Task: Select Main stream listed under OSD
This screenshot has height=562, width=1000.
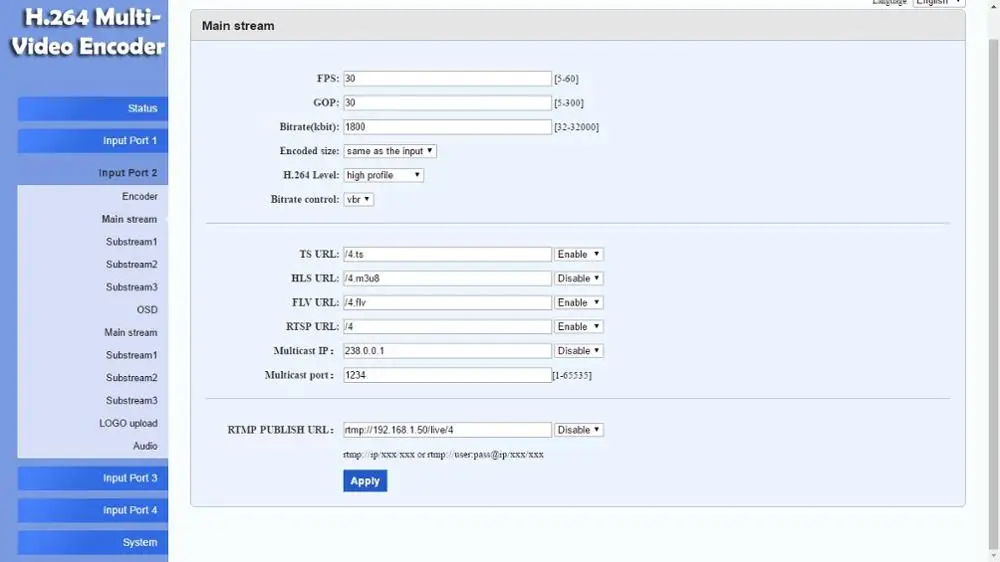Action: click(x=130, y=332)
